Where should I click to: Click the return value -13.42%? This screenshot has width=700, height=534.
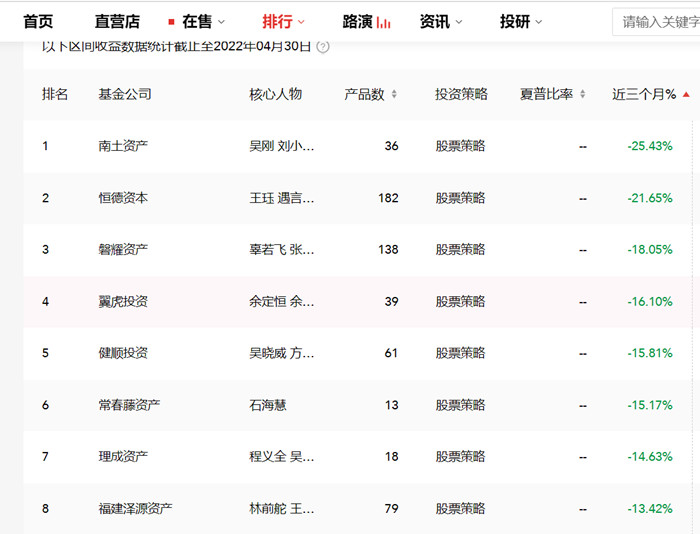tap(650, 509)
